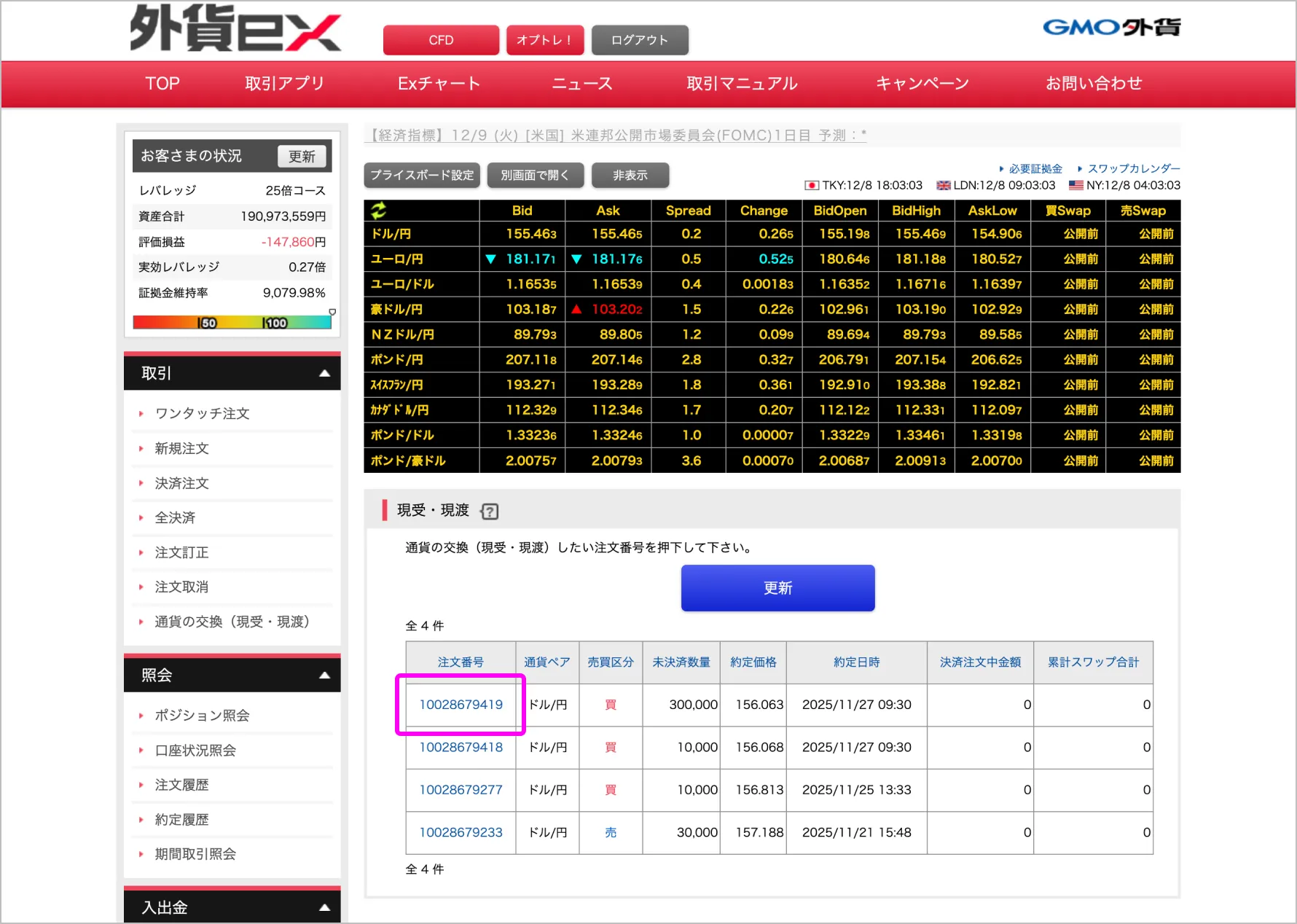Open order number 10028679418

tap(461, 747)
